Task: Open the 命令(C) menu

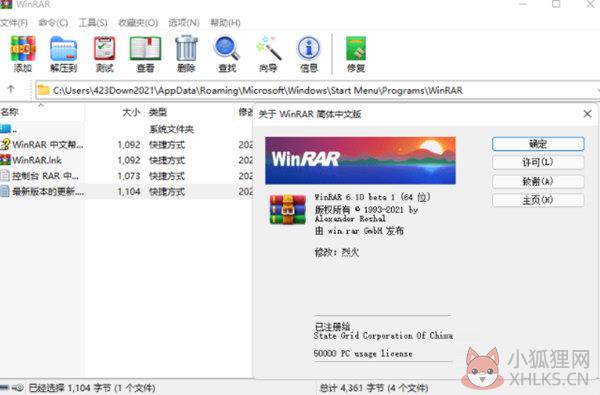Action: [53, 23]
